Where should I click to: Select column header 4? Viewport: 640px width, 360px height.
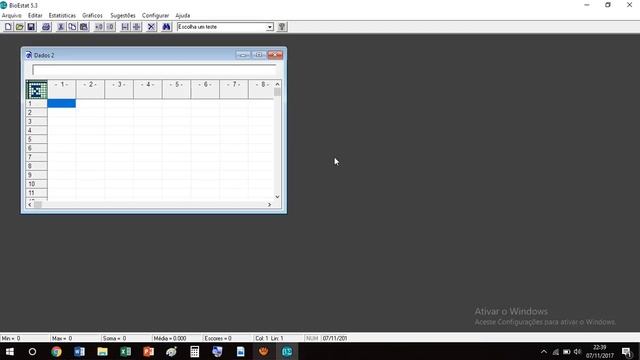(148, 89)
